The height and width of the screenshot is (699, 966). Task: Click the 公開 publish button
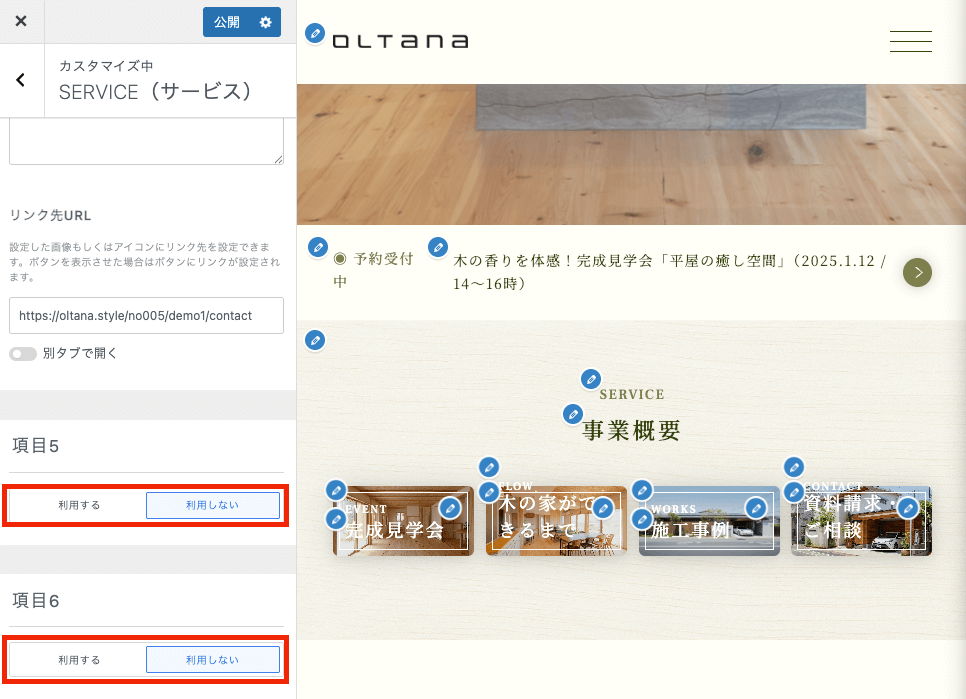pyautogui.click(x=227, y=22)
